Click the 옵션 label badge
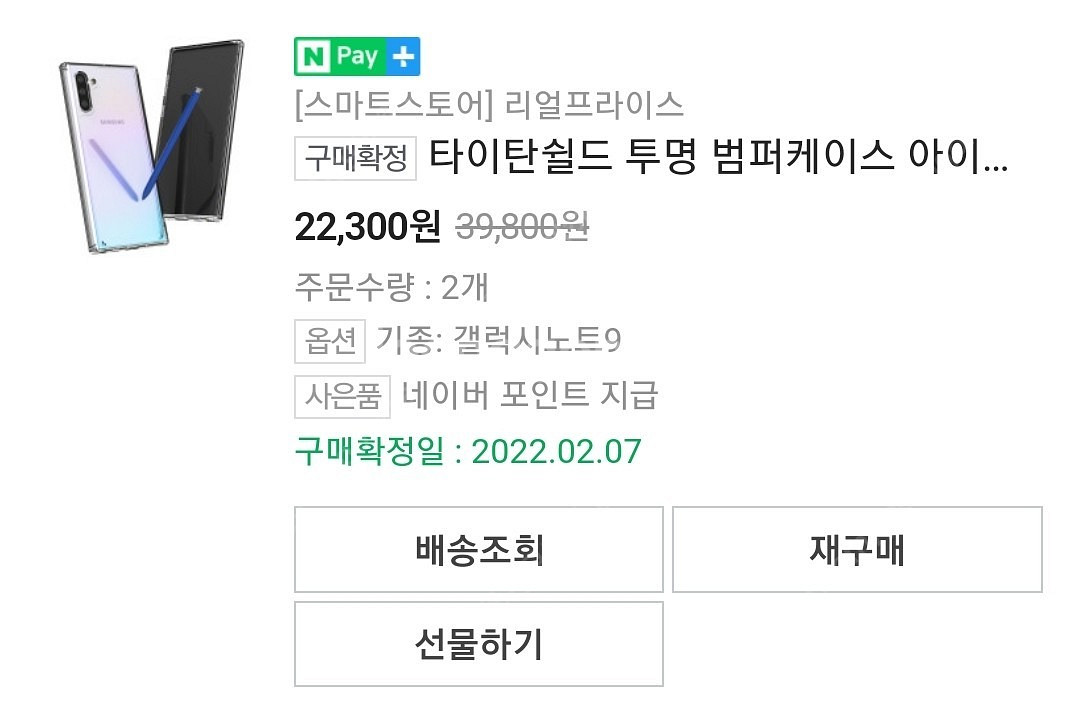This screenshot has width=1072, height=707. [x=330, y=341]
